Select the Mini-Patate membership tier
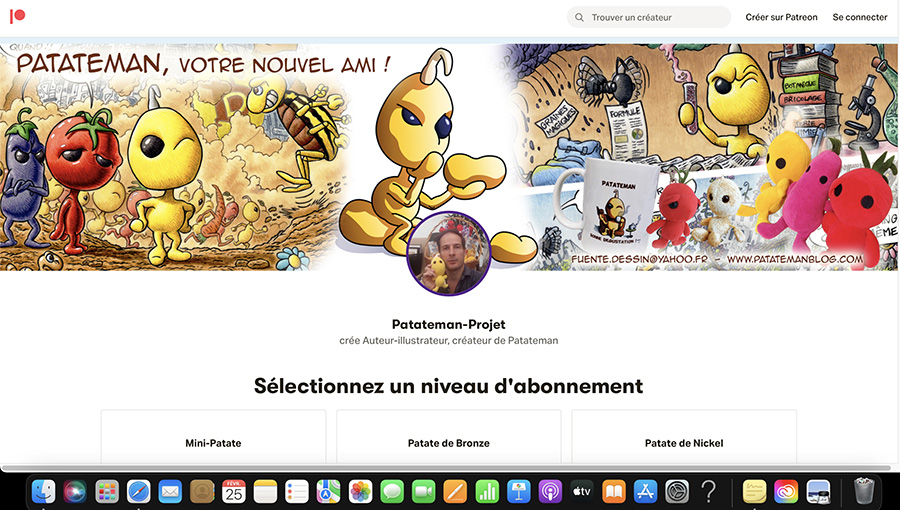 214,436
